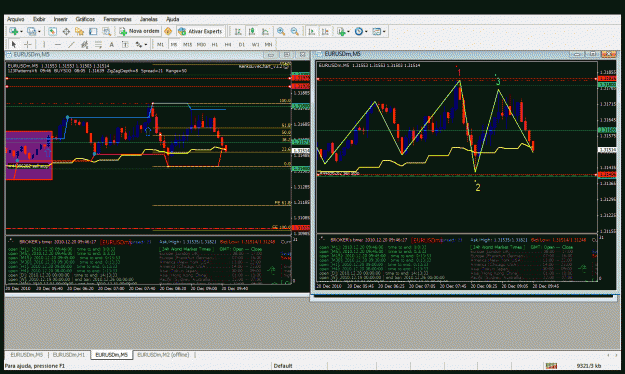The image size is (625, 374).
Task: Select the text (A) tool
Action: click(x=112, y=45)
